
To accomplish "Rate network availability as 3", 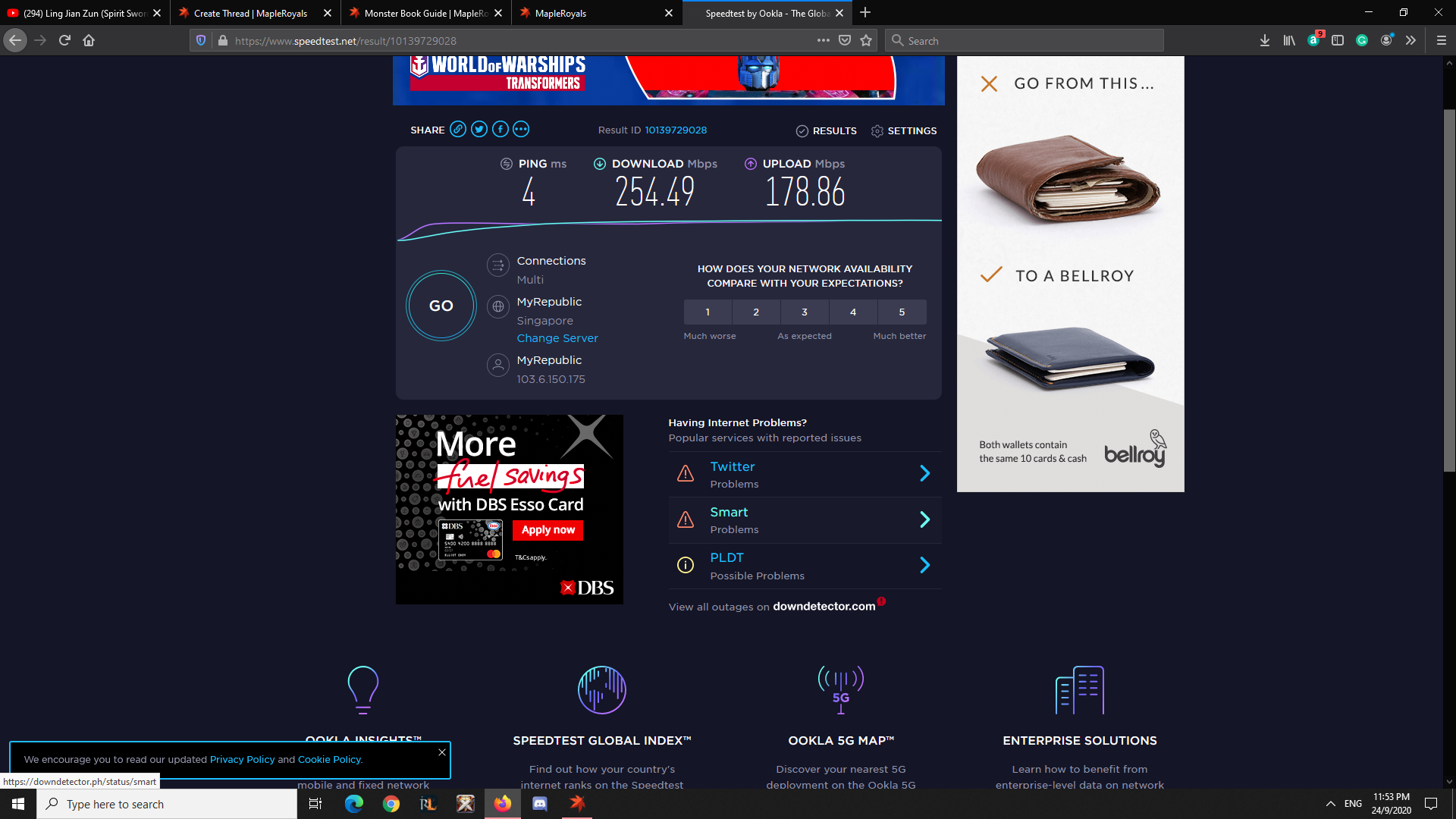I will tap(805, 312).
